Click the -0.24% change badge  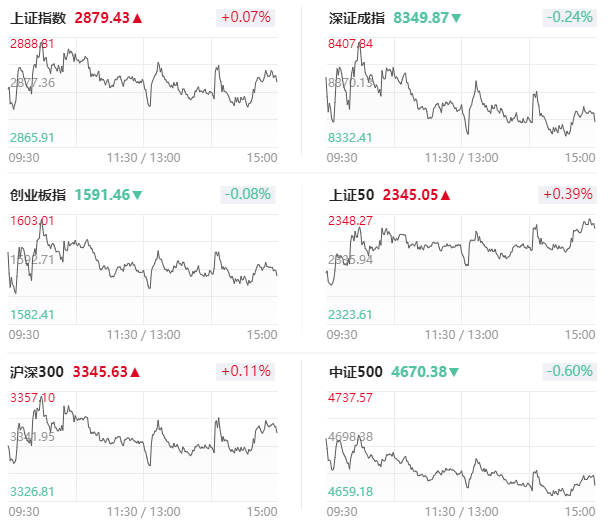click(x=570, y=18)
